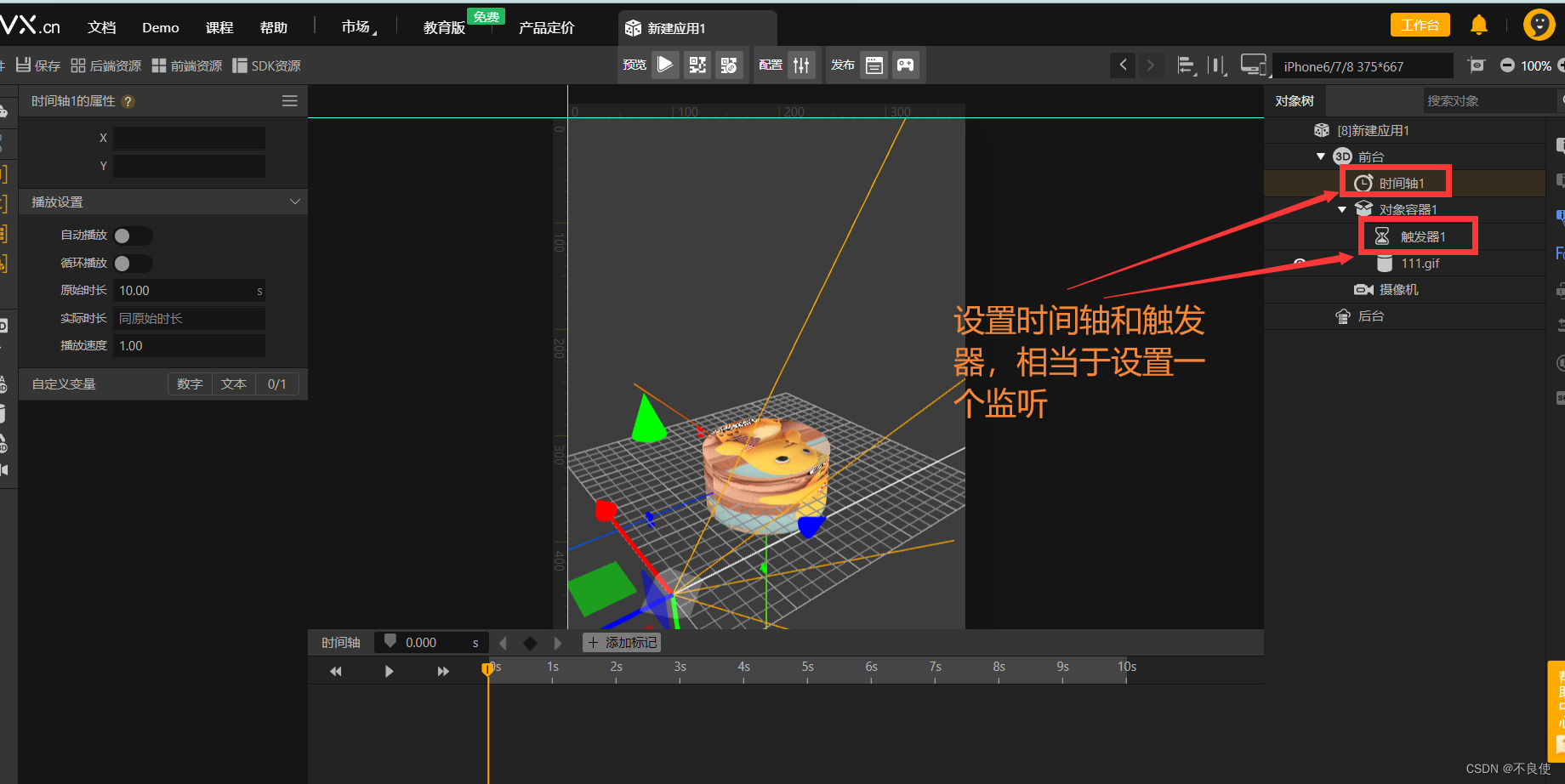Open the 文档 menu
This screenshot has width=1565, height=784.
[101, 26]
